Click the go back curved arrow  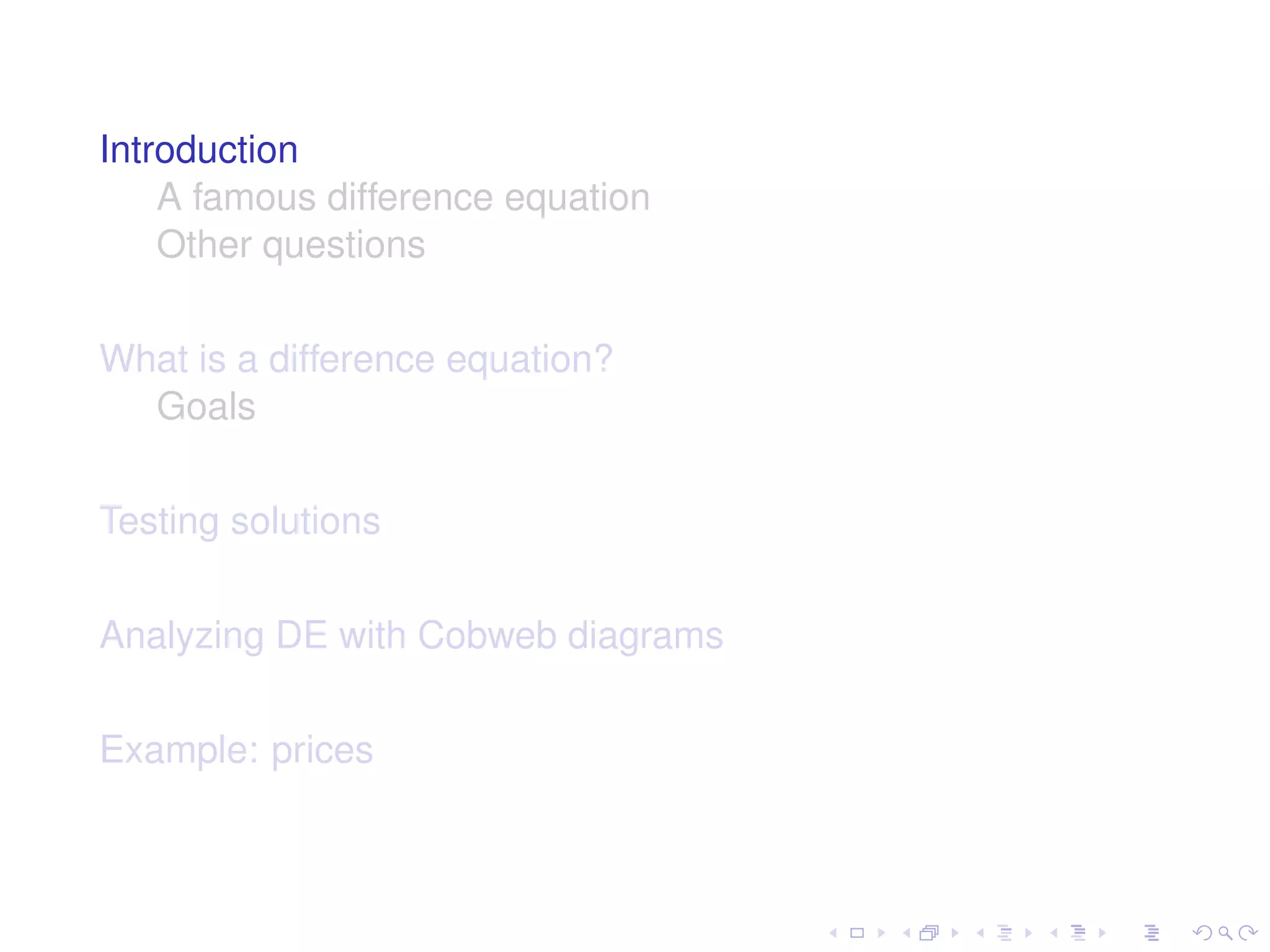click(x=1202, y=932)
